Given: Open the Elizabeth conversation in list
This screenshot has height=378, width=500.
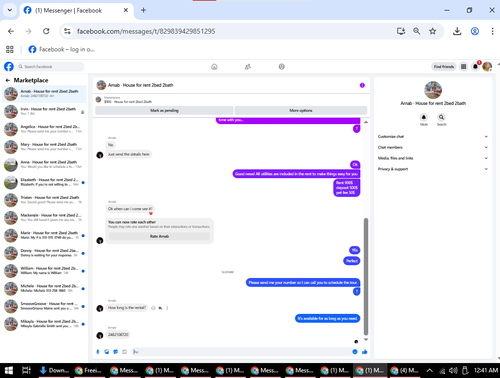Looking at the screenshot, I should [44, 182].
